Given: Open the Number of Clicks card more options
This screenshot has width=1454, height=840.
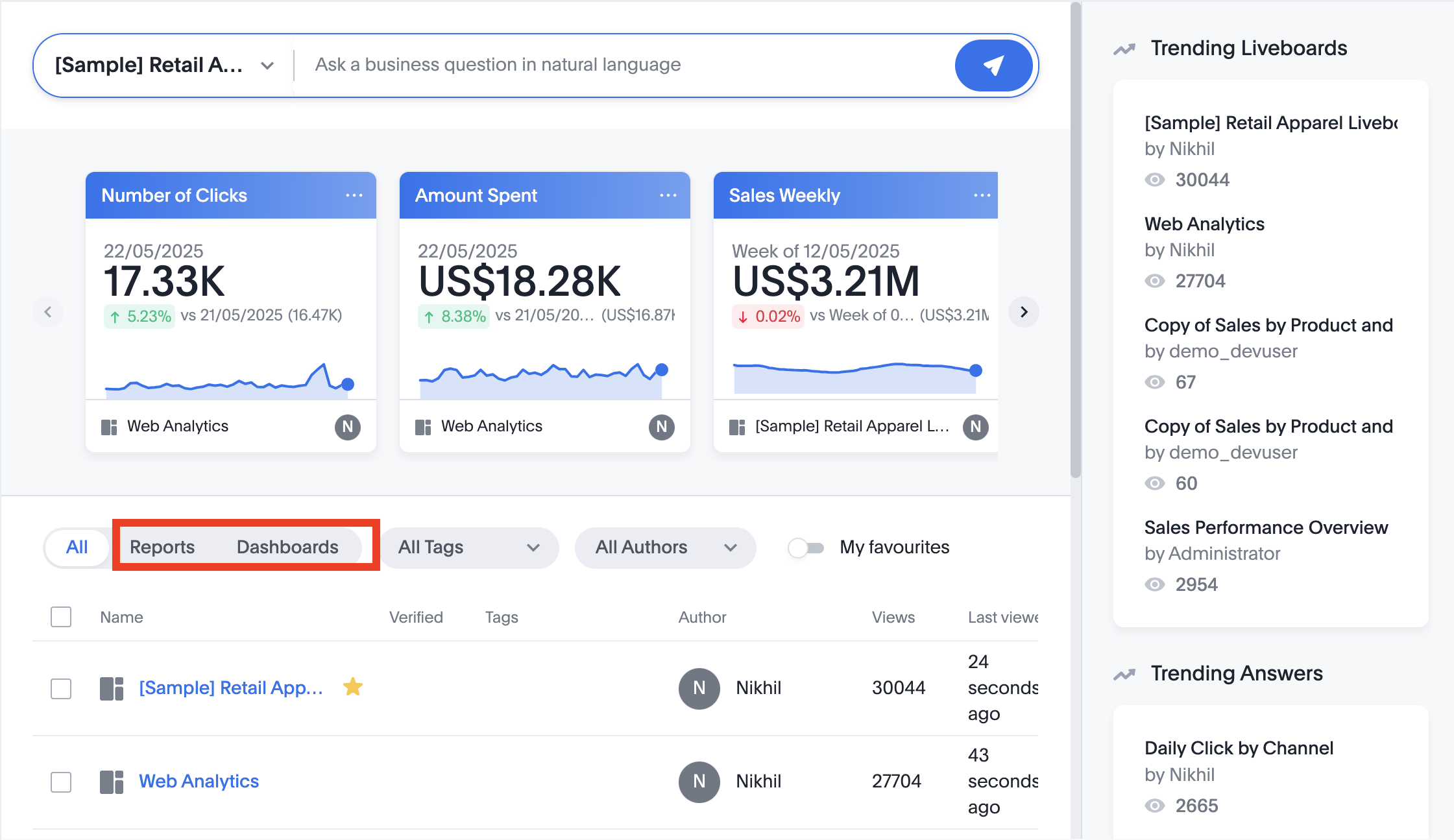Looking at the screenshot, I should coord(354,195).
